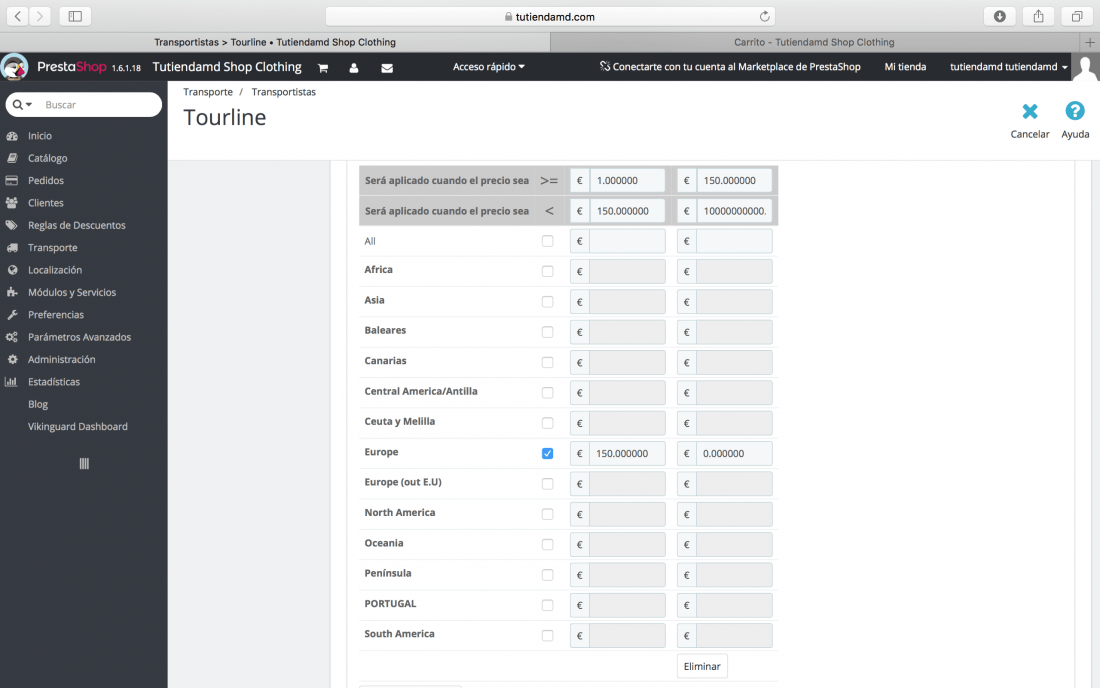Open the shopping cart icon in header
This screenshot has height=688, width=1100.
323,68
